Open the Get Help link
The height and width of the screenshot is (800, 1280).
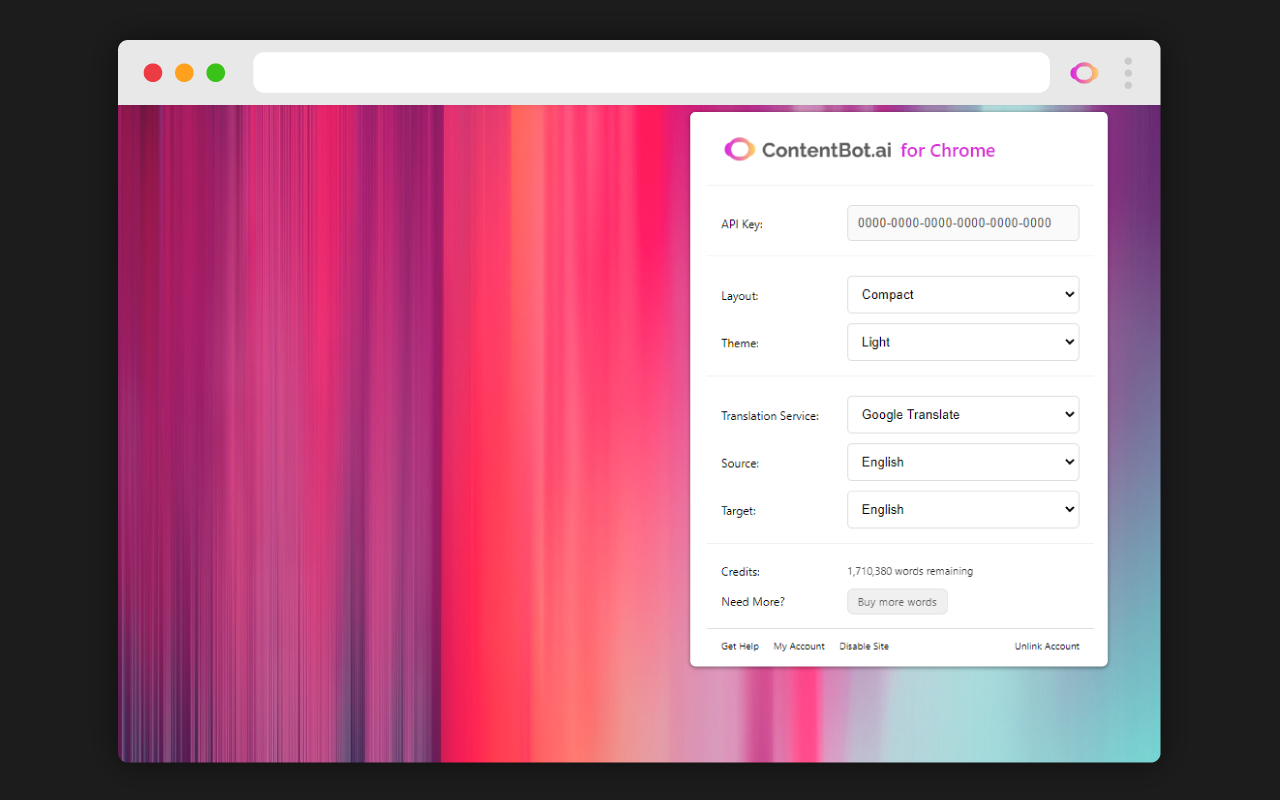point(740,647)
